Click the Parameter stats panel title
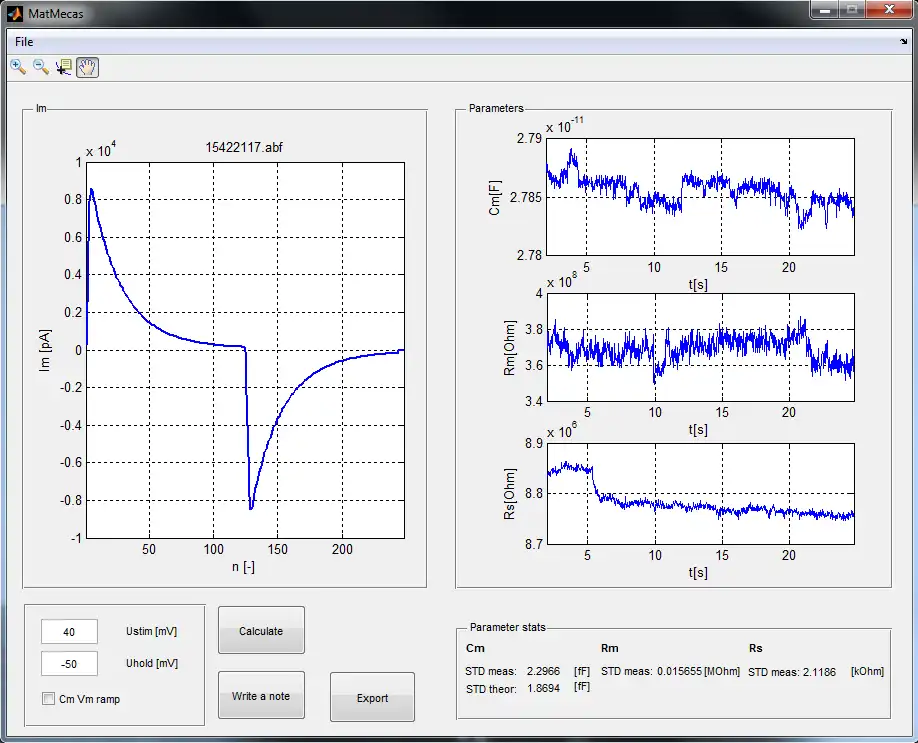This screenshot has height=743, width=918. pyautogui.click(x=508, y=627)
